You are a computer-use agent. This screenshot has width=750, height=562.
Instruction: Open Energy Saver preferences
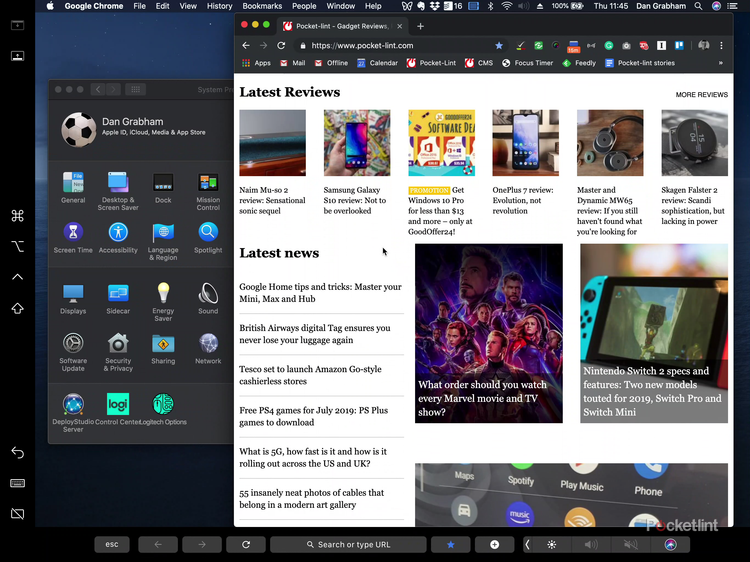click(163, 302)
